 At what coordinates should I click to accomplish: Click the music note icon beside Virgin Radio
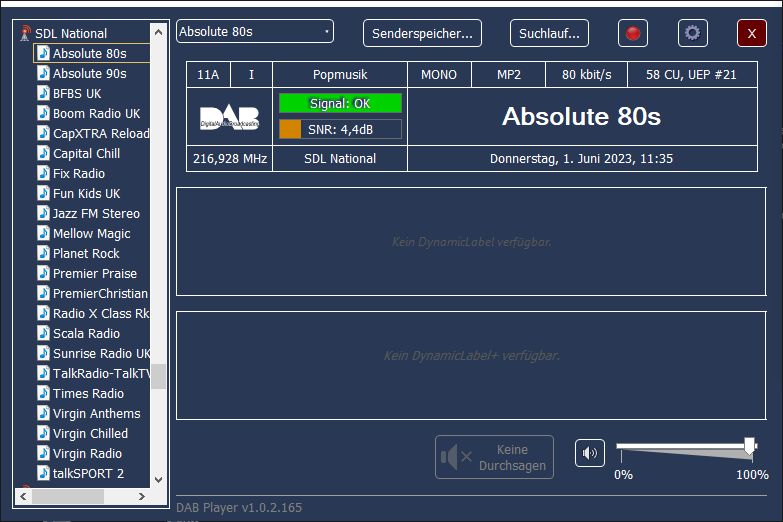[x=43, y=453]
